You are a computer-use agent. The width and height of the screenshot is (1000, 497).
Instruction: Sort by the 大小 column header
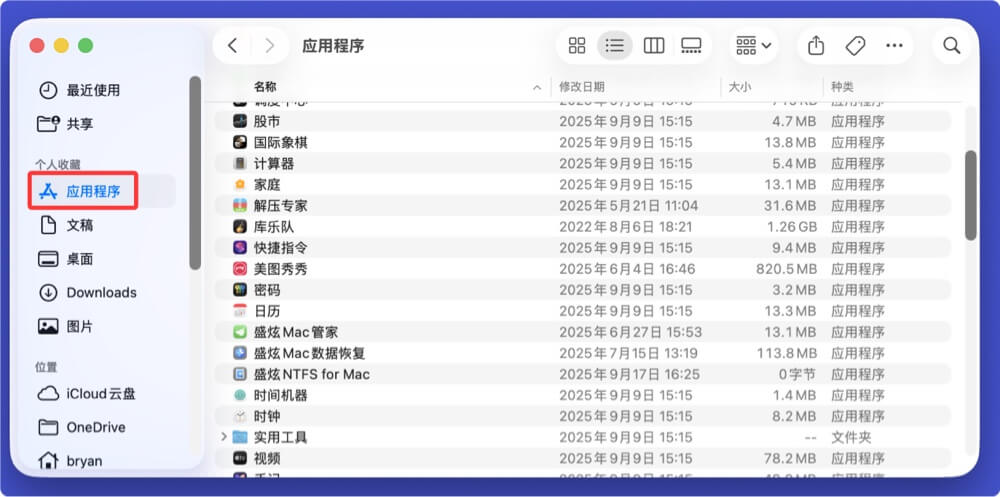click(x=740, y=87)
